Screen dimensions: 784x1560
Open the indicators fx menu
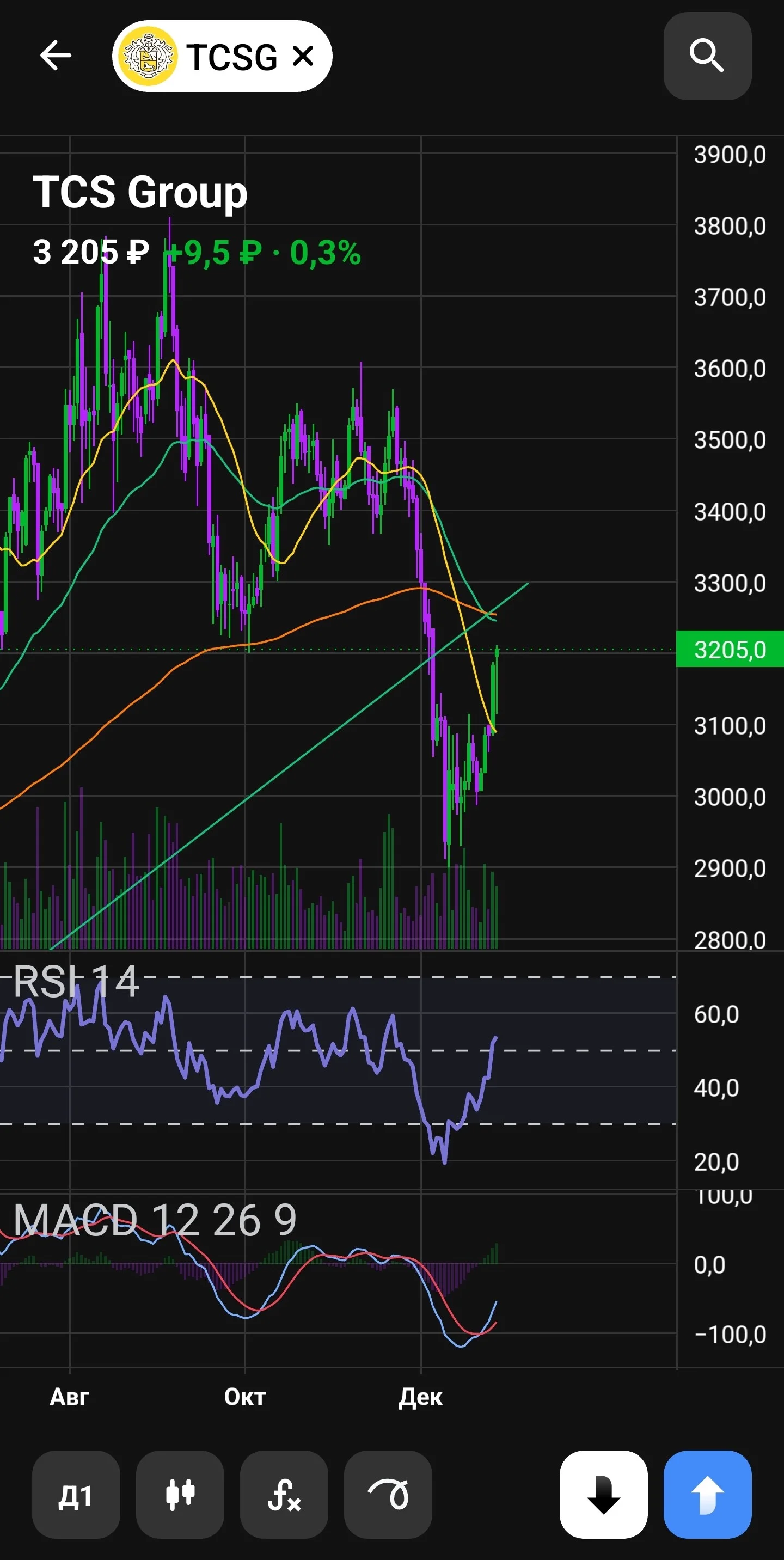[284, 1495]
